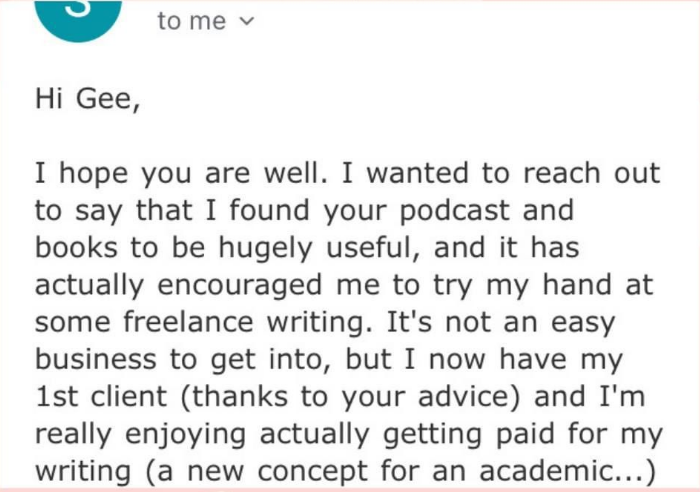
Task: Click the words "reach out" in first line
Action: click(592, 173)
